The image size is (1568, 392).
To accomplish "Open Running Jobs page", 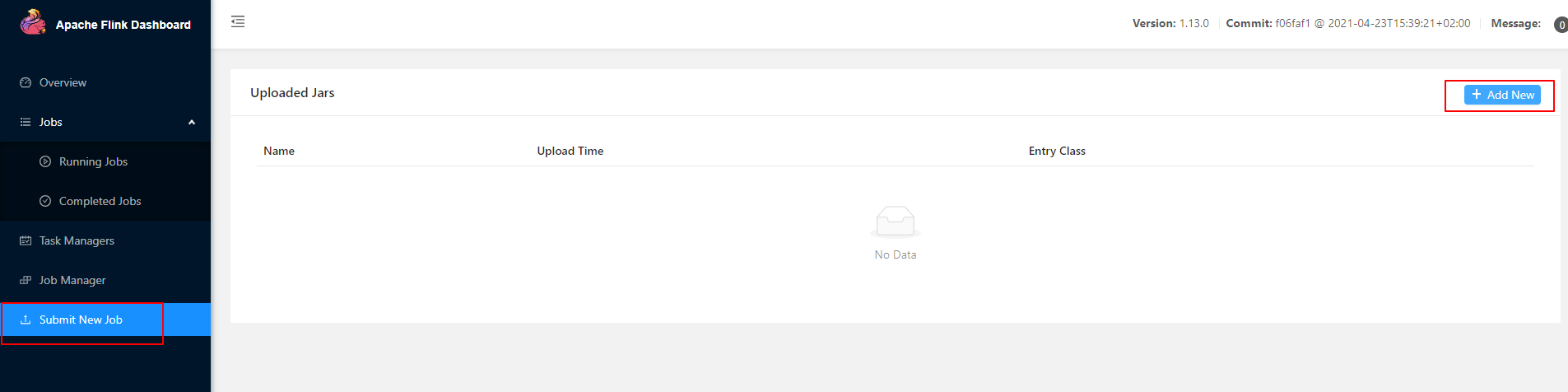I will coord(93,161).
